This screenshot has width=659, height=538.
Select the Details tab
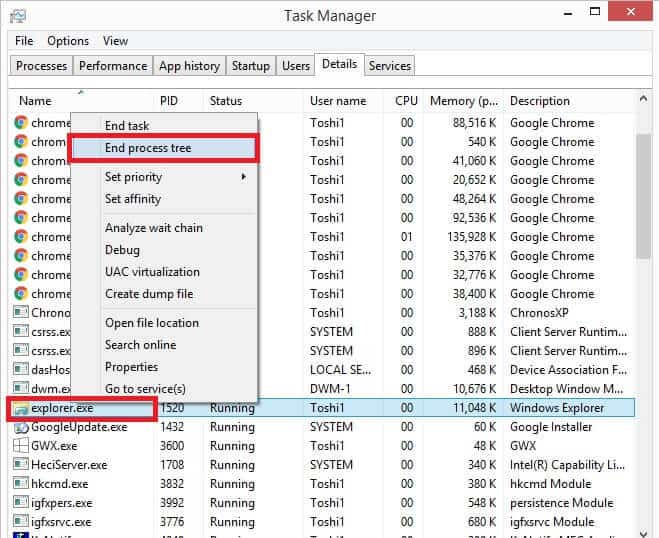tap(340, 64)
